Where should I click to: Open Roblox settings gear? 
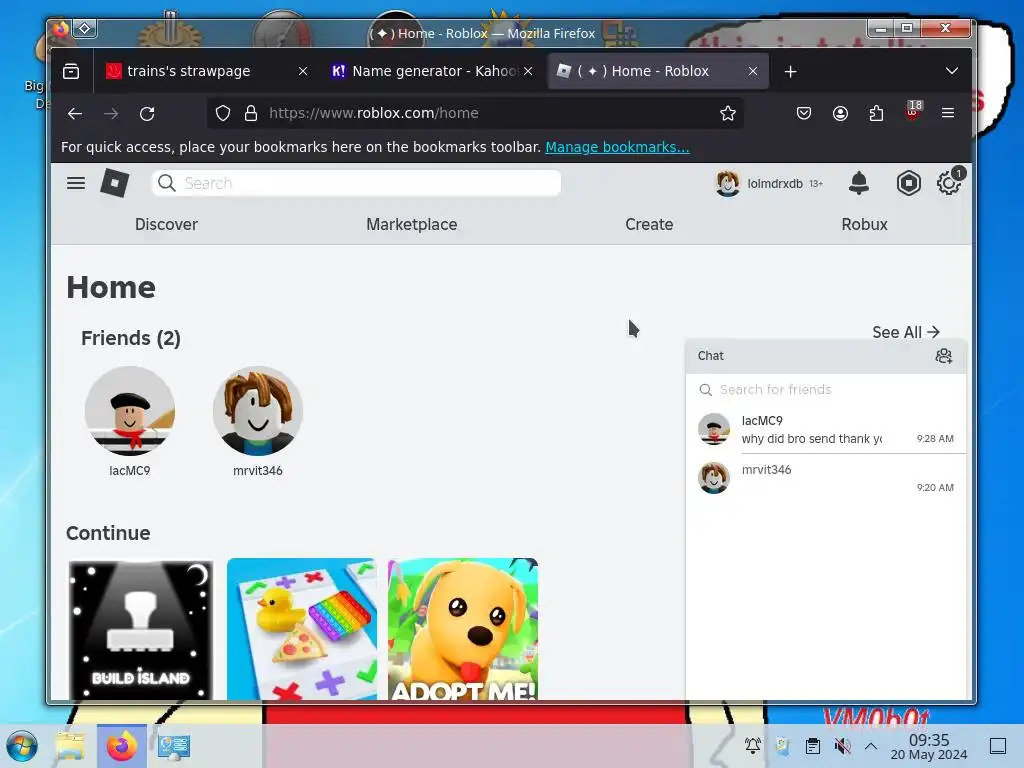(x=948, y=184)
